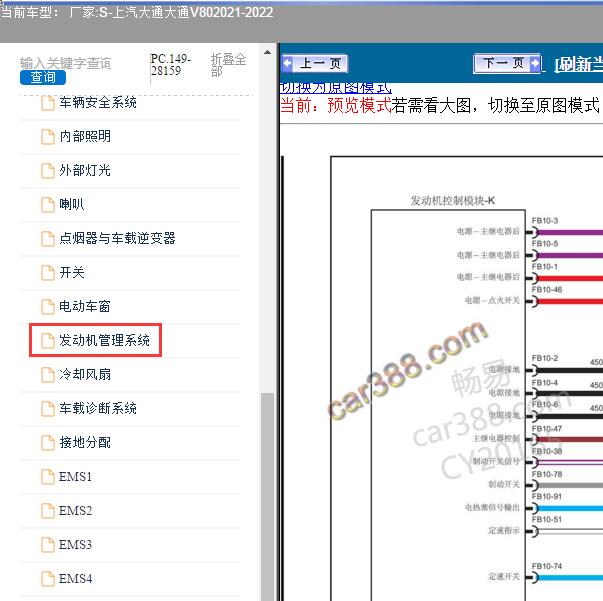Click connector label FB10-78
Viewport: 603px width, 601px height.
point(547,474)
